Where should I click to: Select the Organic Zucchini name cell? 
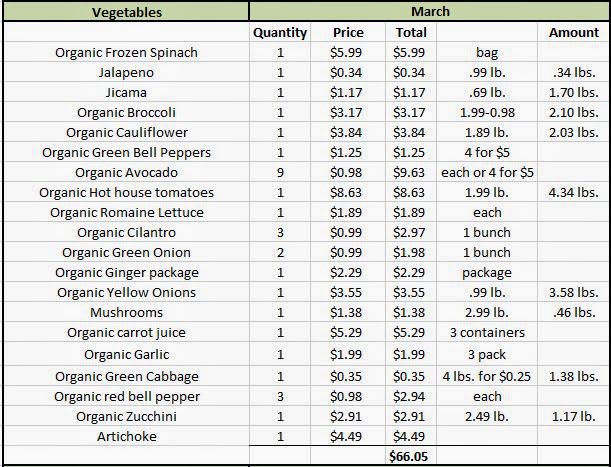tap(126, 416)
